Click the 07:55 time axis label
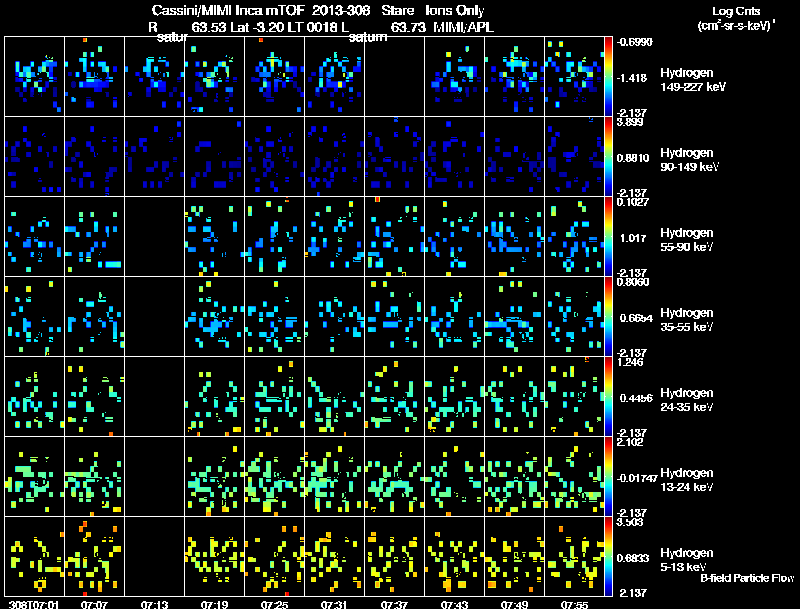 pos(574,604)
